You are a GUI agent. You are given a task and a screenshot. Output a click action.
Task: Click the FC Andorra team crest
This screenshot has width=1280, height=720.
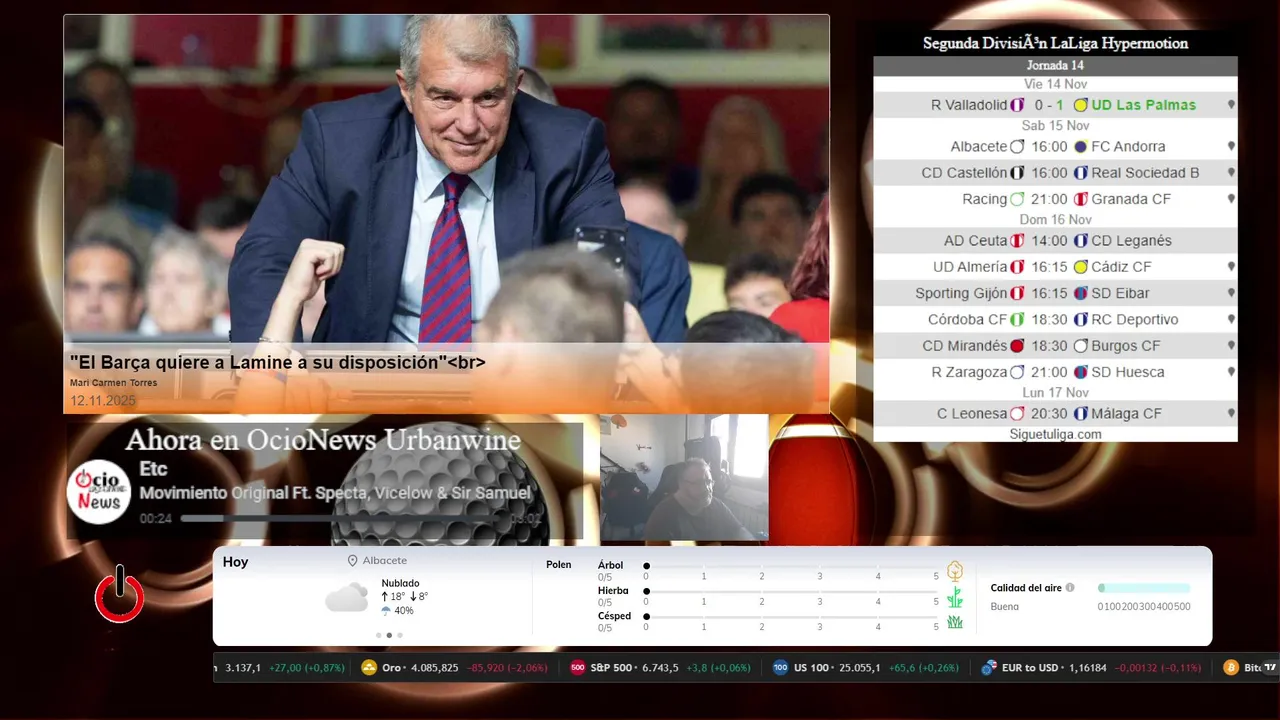point(1080,146)
